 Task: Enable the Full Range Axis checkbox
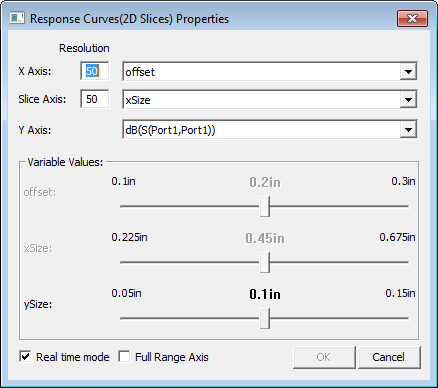124,356
